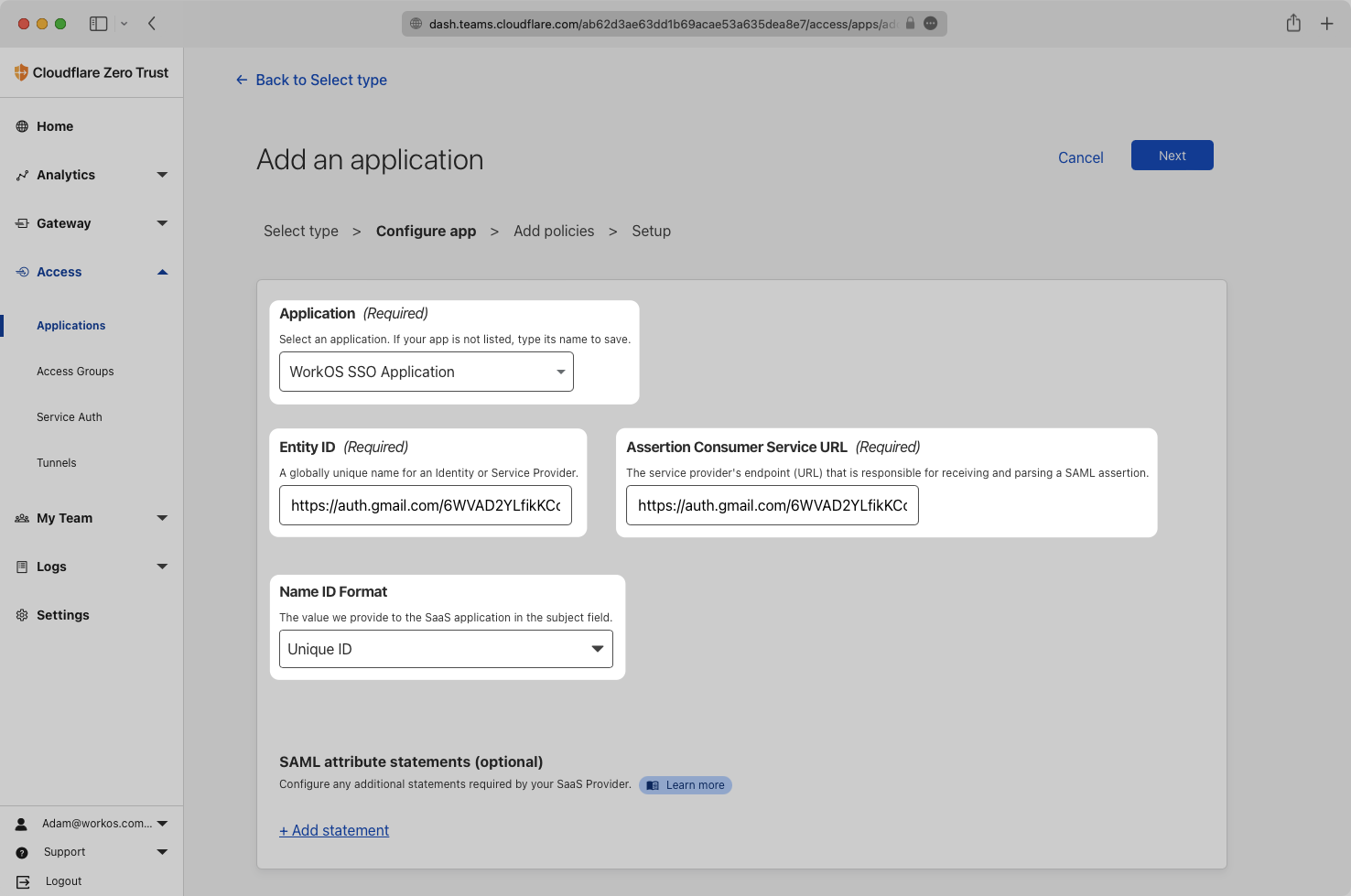This screenshot has width=1351, height=896.
Task: Go to the Add policies step
Action: pyautogui.click(x=554, y=231)
